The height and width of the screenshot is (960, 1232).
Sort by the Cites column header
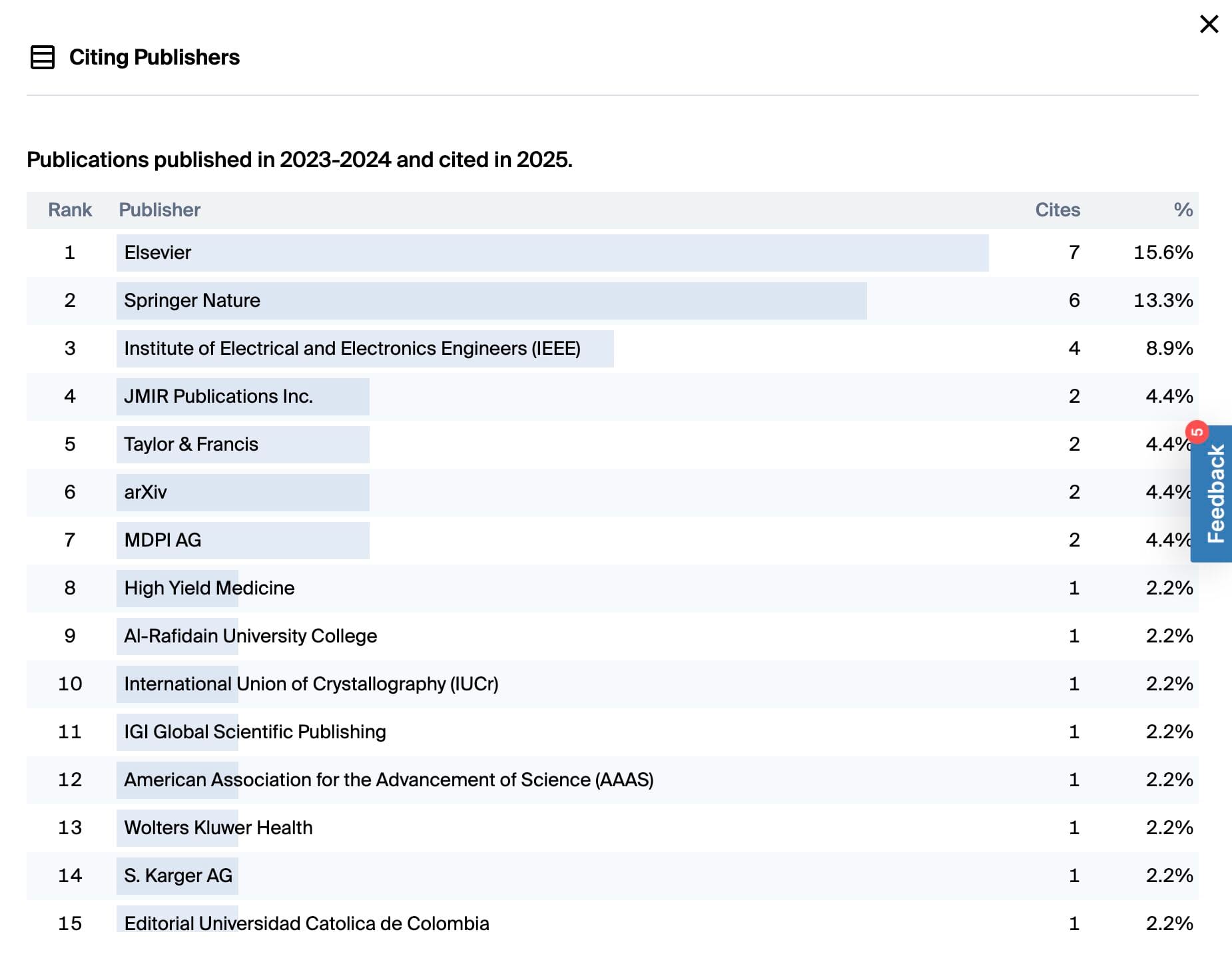[x=1058, y=210]
